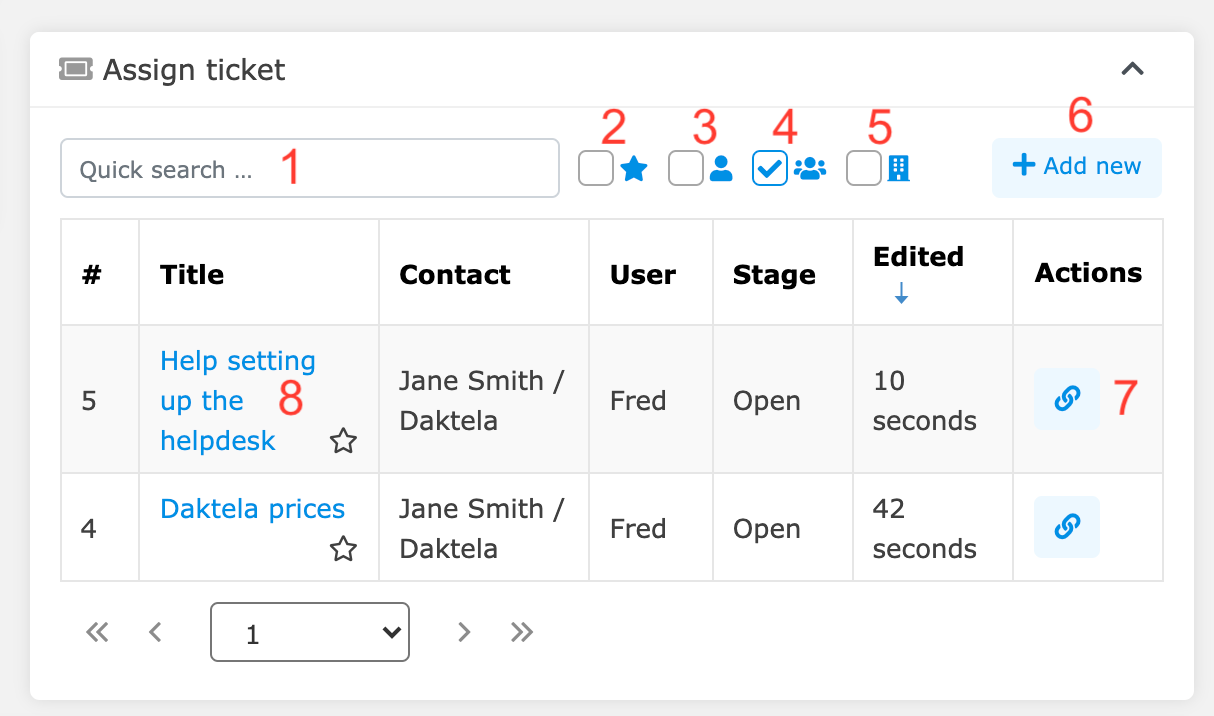1214x716 pixels.
Task: Open the Daktela prices ticket
Action: (x=252, y=508)
